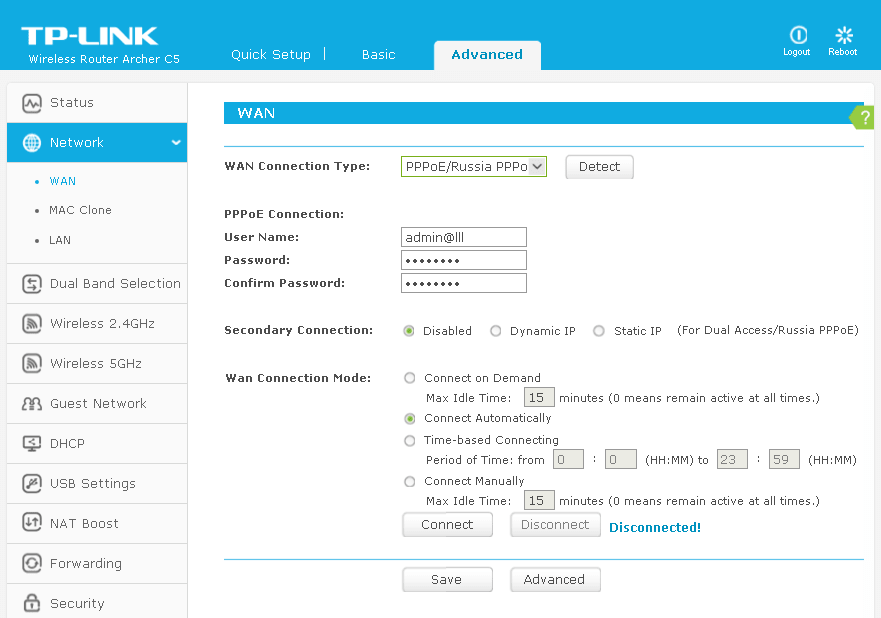Select Dynamic IP secondary connection
The width and height of the screenshot is (881, 618).
[x=496, y=331]
